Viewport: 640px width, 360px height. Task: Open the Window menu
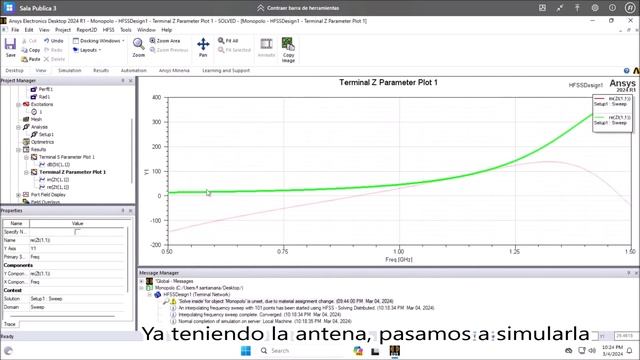tap(146, 30)
